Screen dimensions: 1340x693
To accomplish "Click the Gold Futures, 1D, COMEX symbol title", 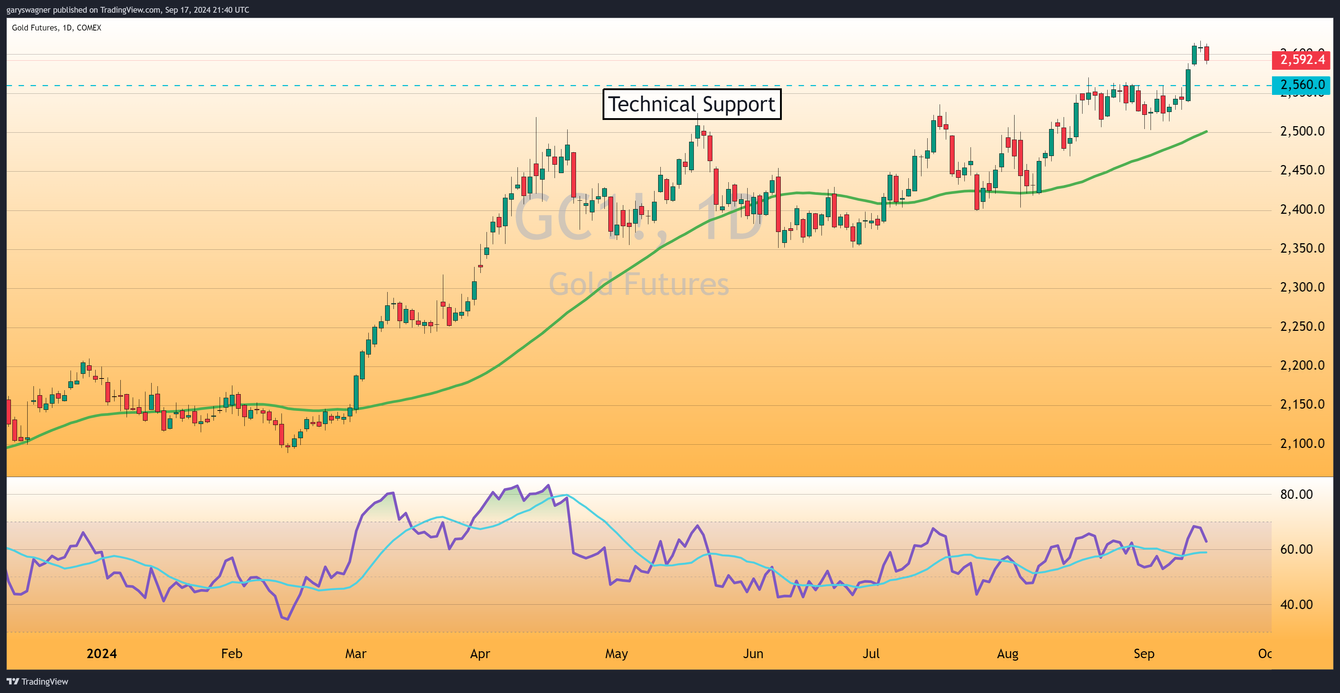I will point(56,27).
